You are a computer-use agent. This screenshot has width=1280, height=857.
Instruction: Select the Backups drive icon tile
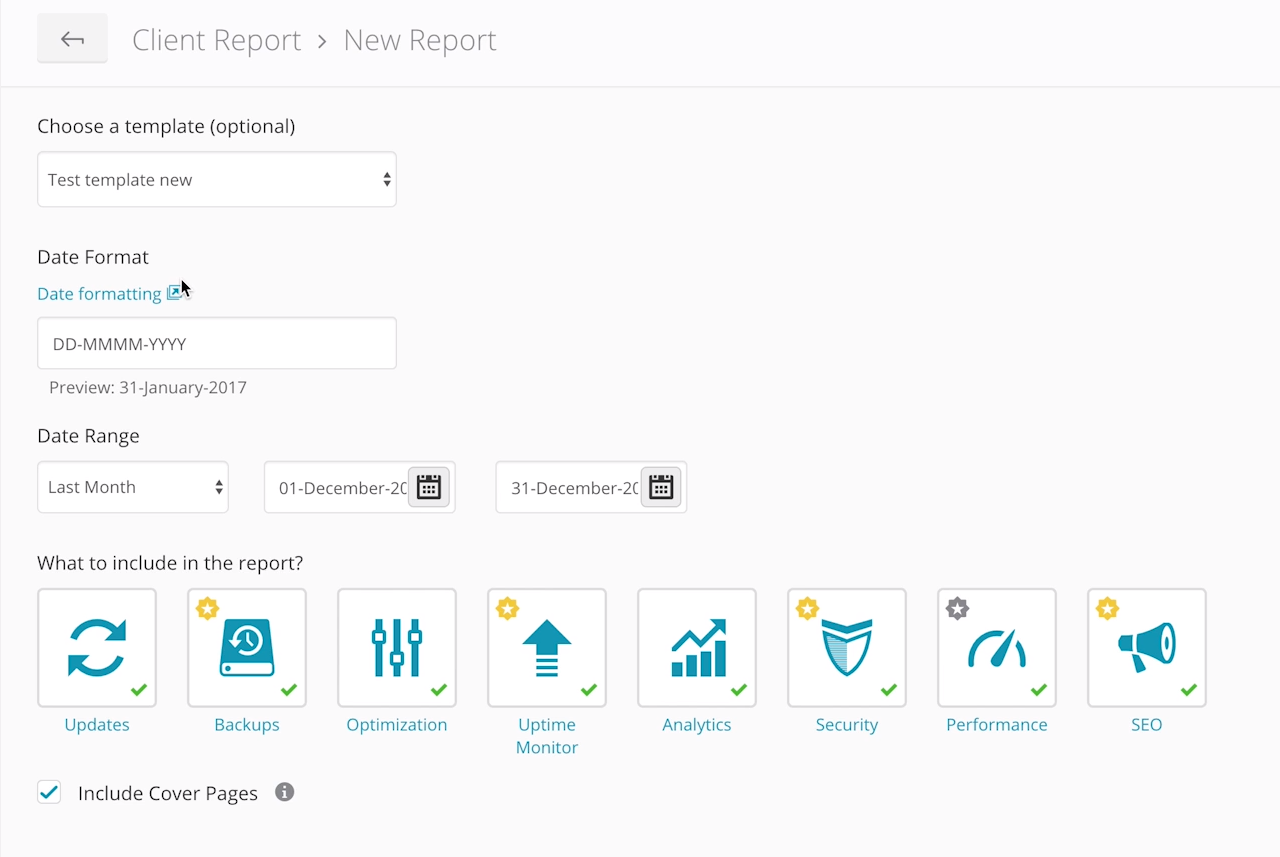[247, 647]
